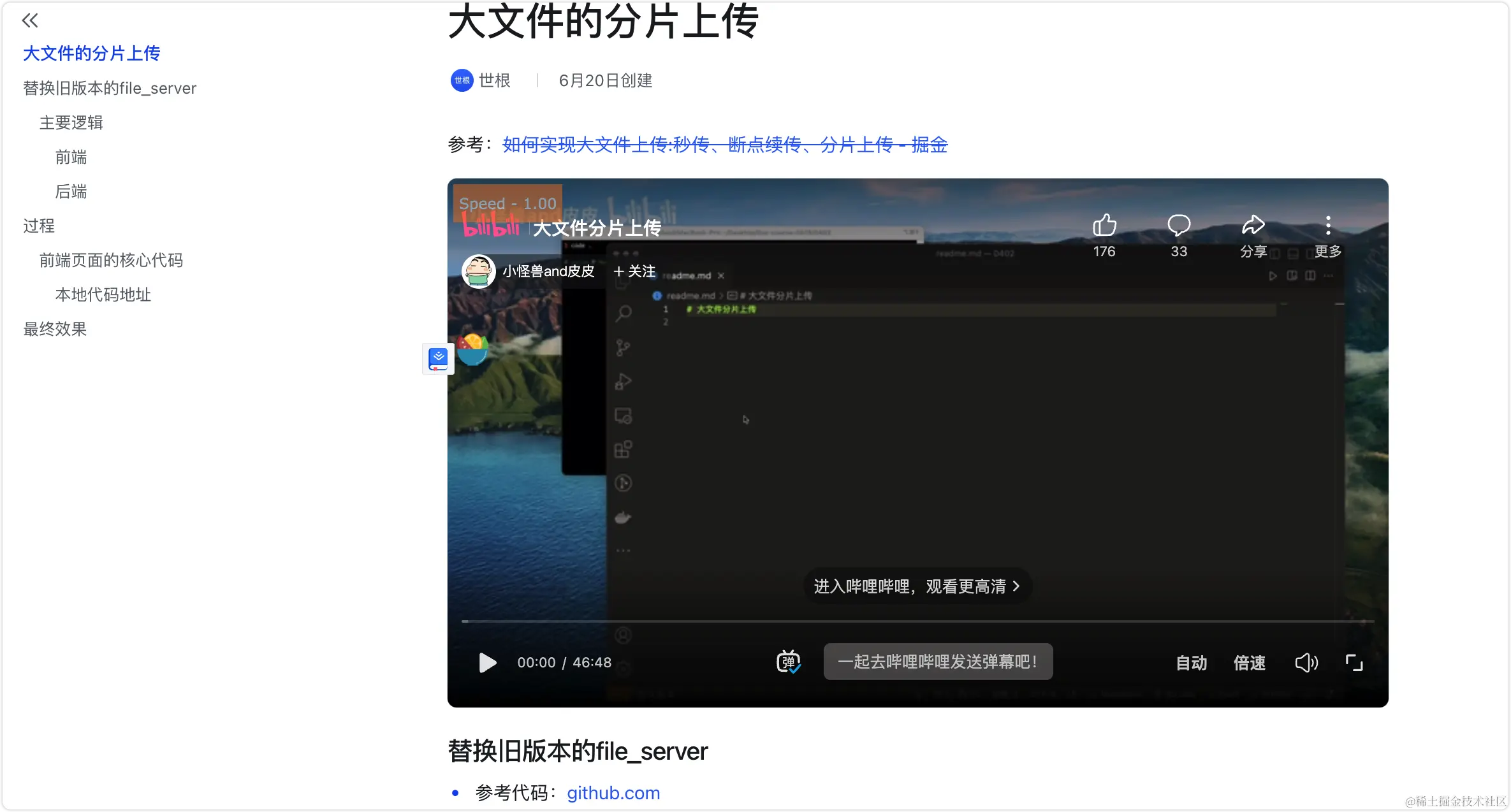The image size is (1511, 812).
Task: Mute the video with the speaker icon
Action: 1306,663
